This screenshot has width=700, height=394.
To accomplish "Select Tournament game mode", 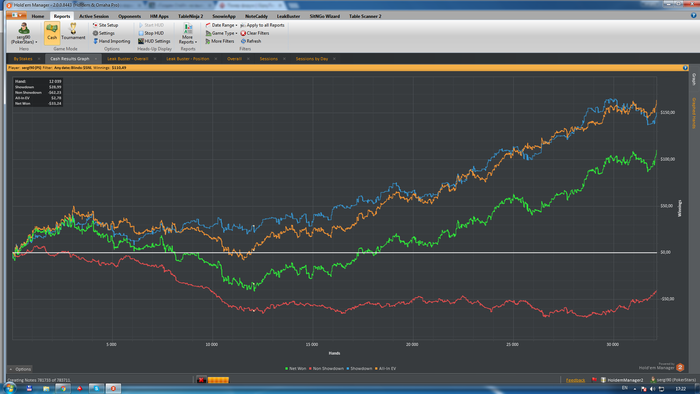I will click(x=73, y=32).
